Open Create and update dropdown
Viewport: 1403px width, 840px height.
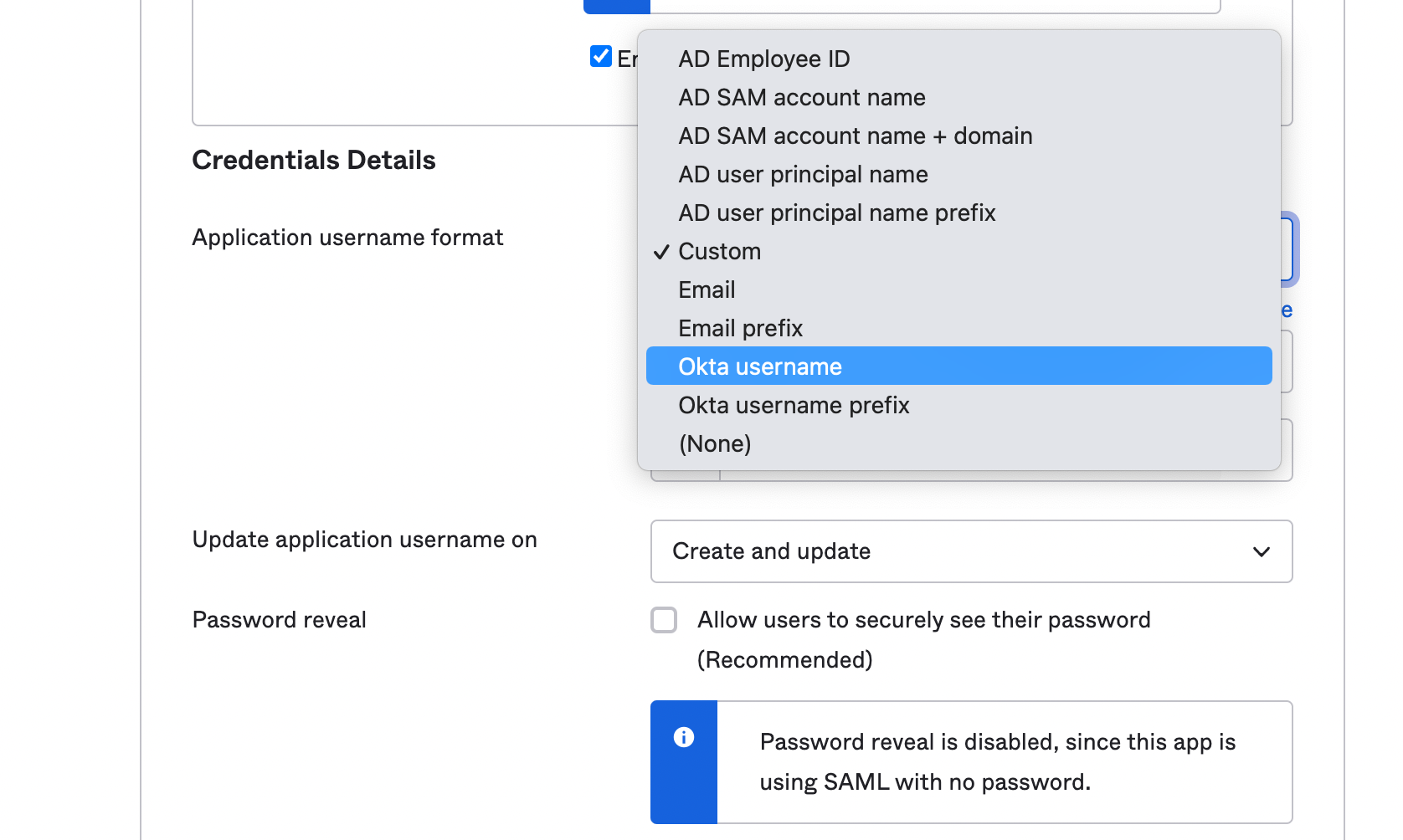point(971,551)
